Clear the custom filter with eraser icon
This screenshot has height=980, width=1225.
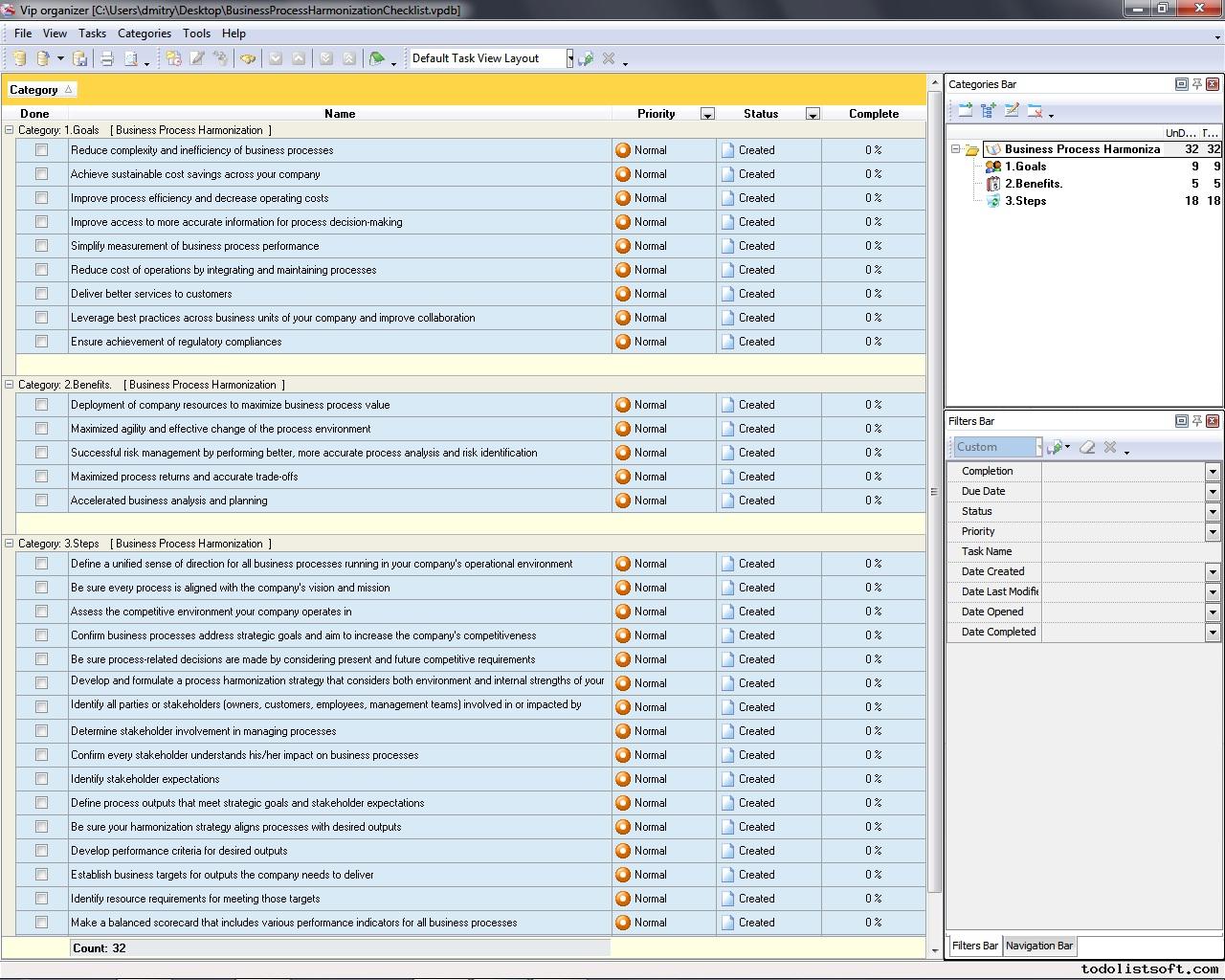[x=1087, y=447]
